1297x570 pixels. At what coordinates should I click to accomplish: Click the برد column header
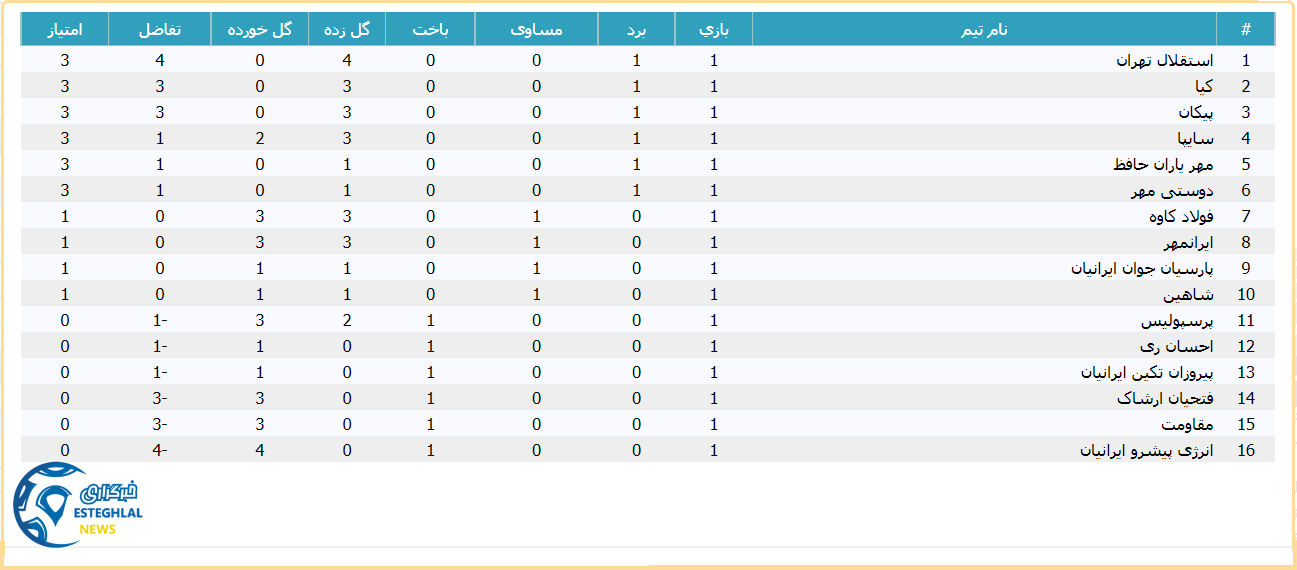click(636, 30)
